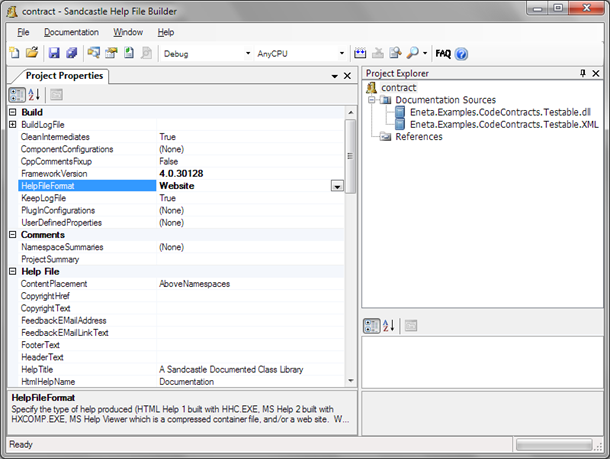
Task: Switch Project Explorer lower grid to categorized view
Action: [x=371, y=326]
